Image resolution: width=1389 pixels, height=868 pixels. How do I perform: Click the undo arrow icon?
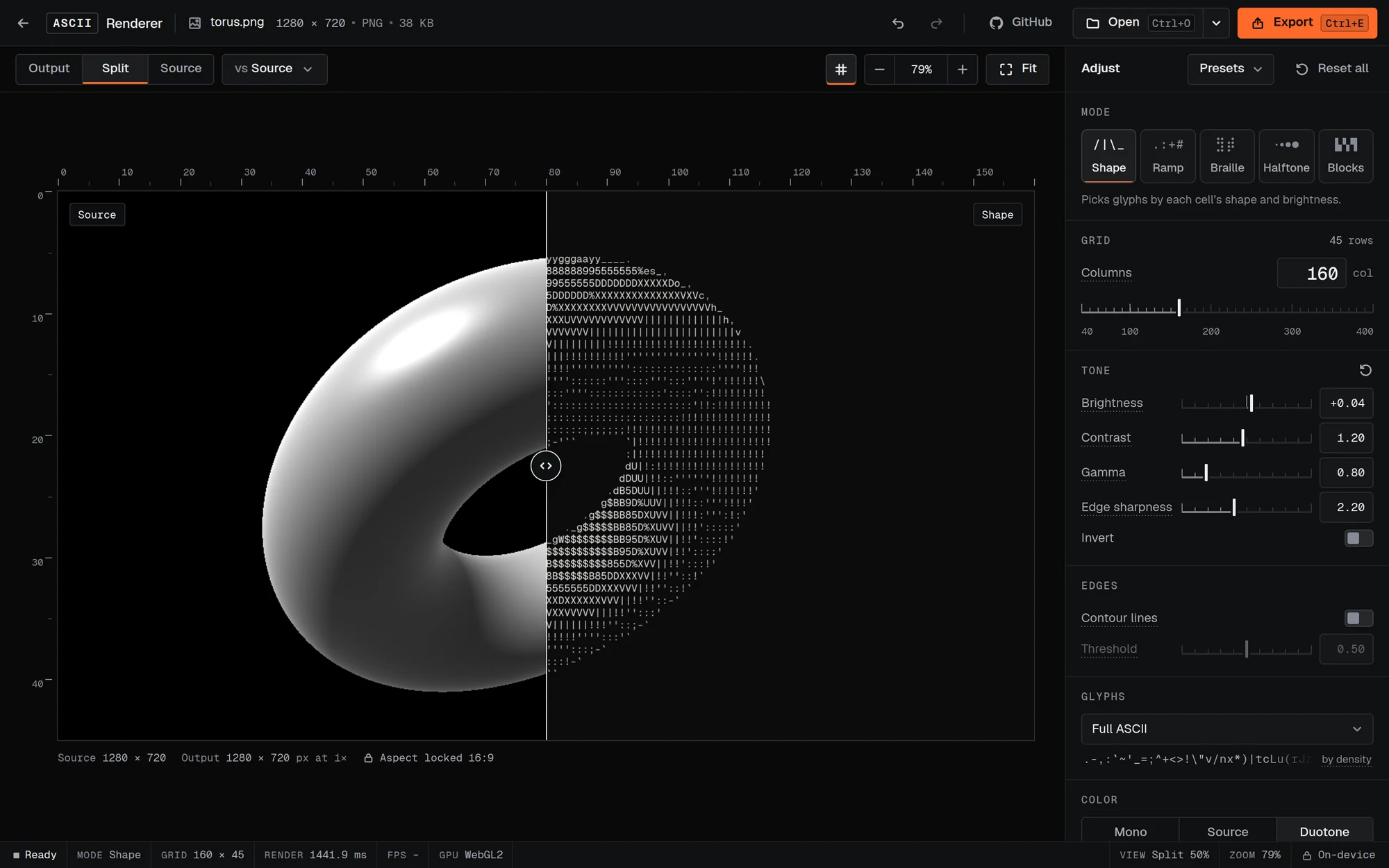[898, 23]
